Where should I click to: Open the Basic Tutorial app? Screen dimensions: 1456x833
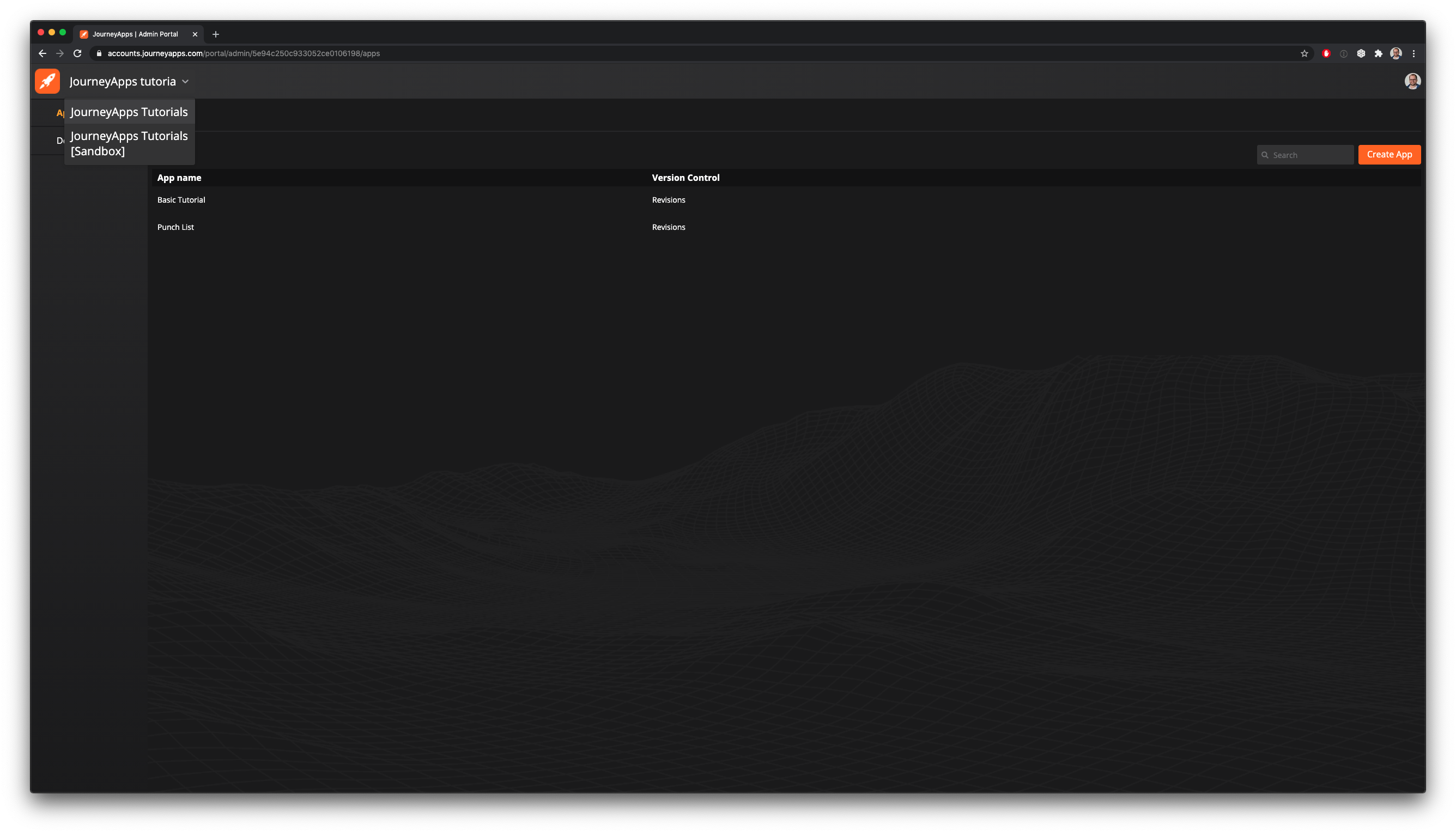pos(181,199)
